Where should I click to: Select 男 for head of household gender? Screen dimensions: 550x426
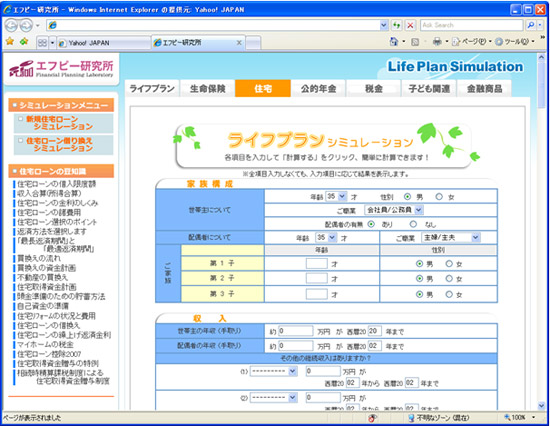point(407,197)
